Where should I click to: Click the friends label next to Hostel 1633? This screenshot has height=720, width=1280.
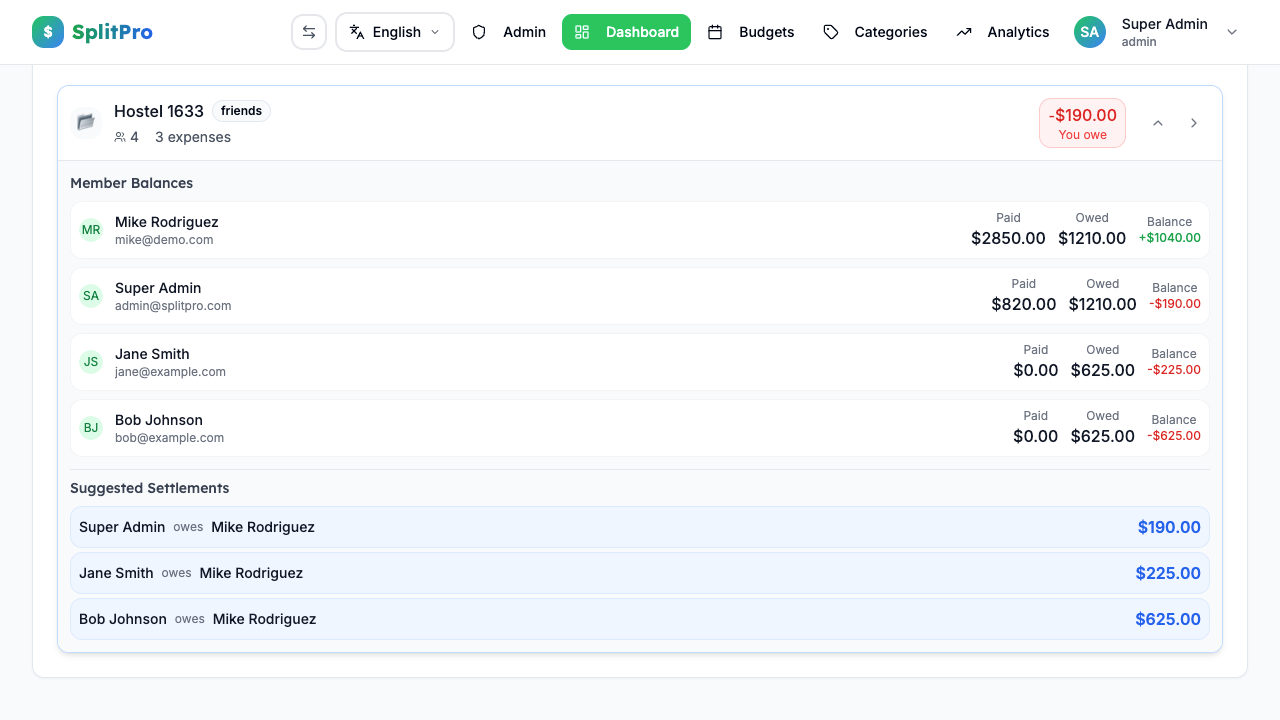[x=241, y=111]
